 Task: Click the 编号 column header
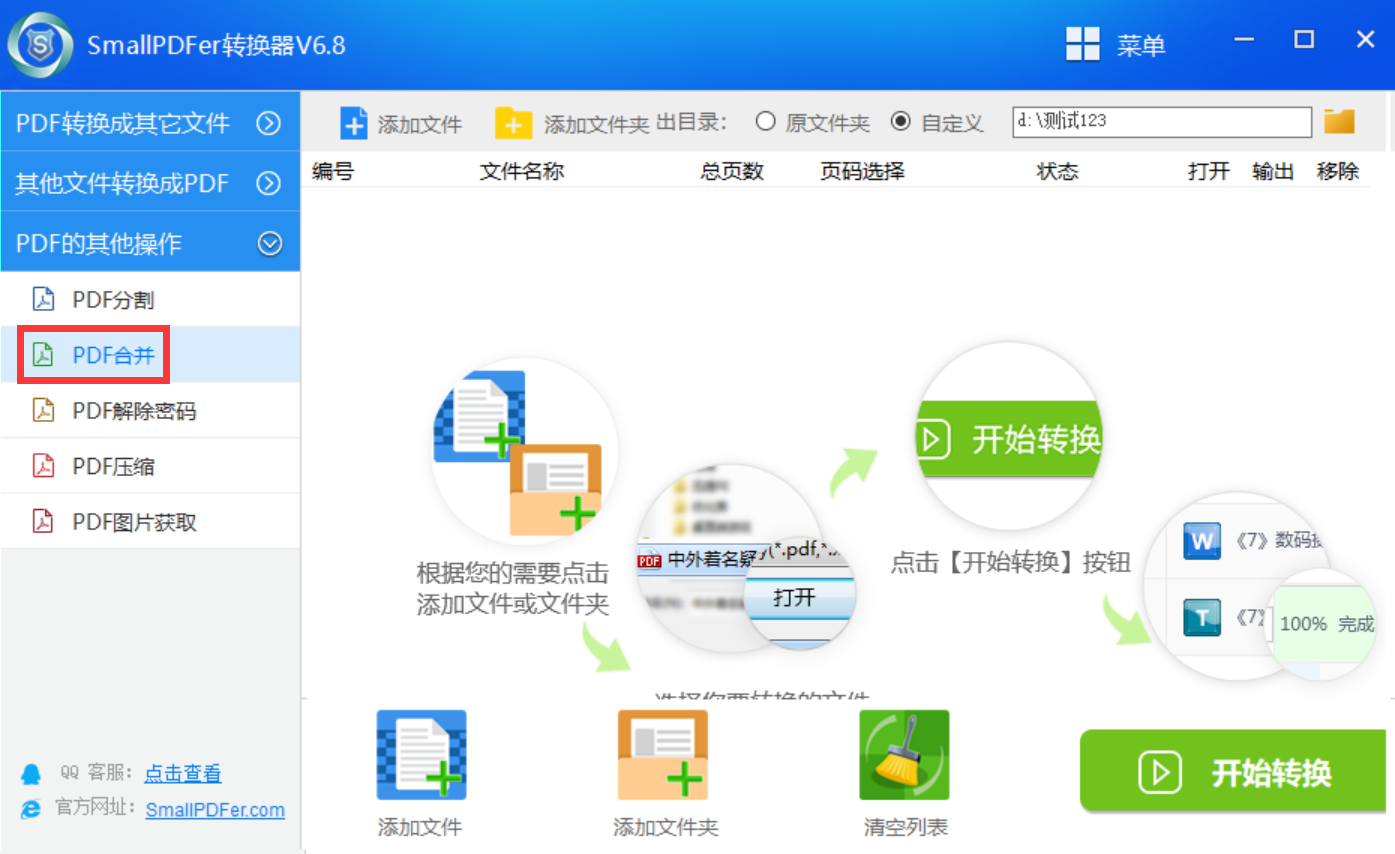332,171
